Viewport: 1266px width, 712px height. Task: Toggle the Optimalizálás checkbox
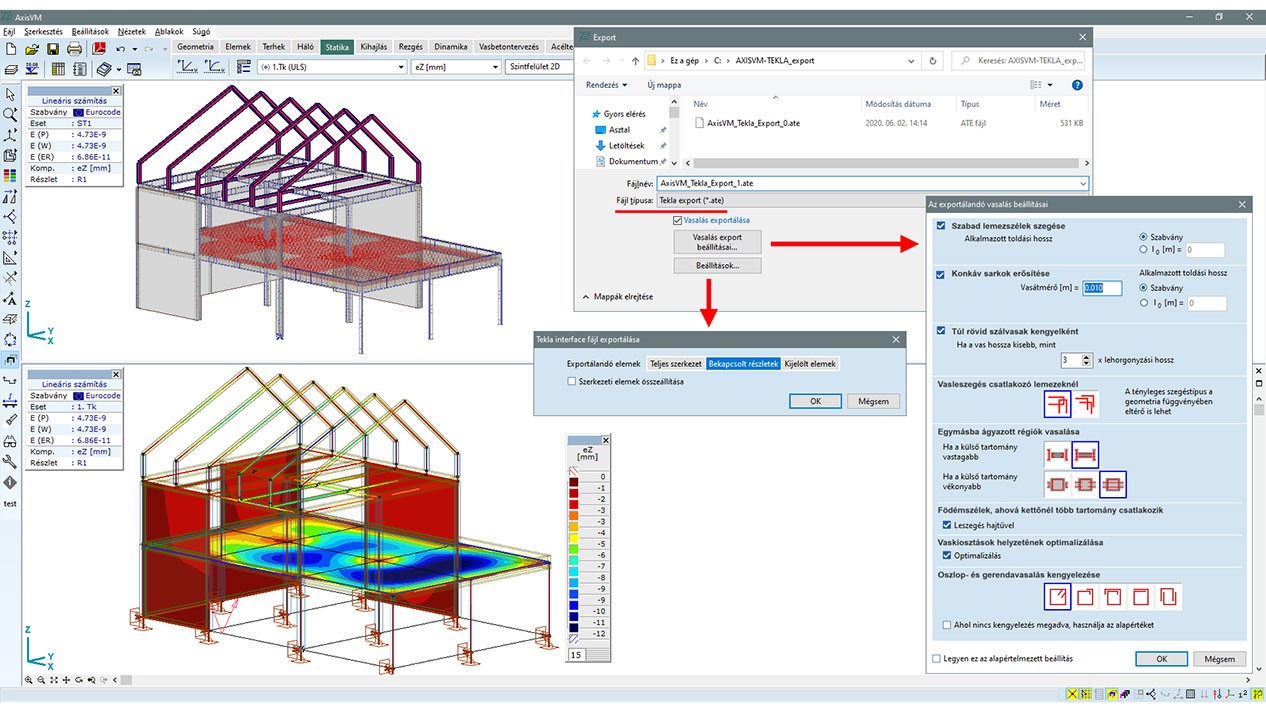tap(948, 555)
